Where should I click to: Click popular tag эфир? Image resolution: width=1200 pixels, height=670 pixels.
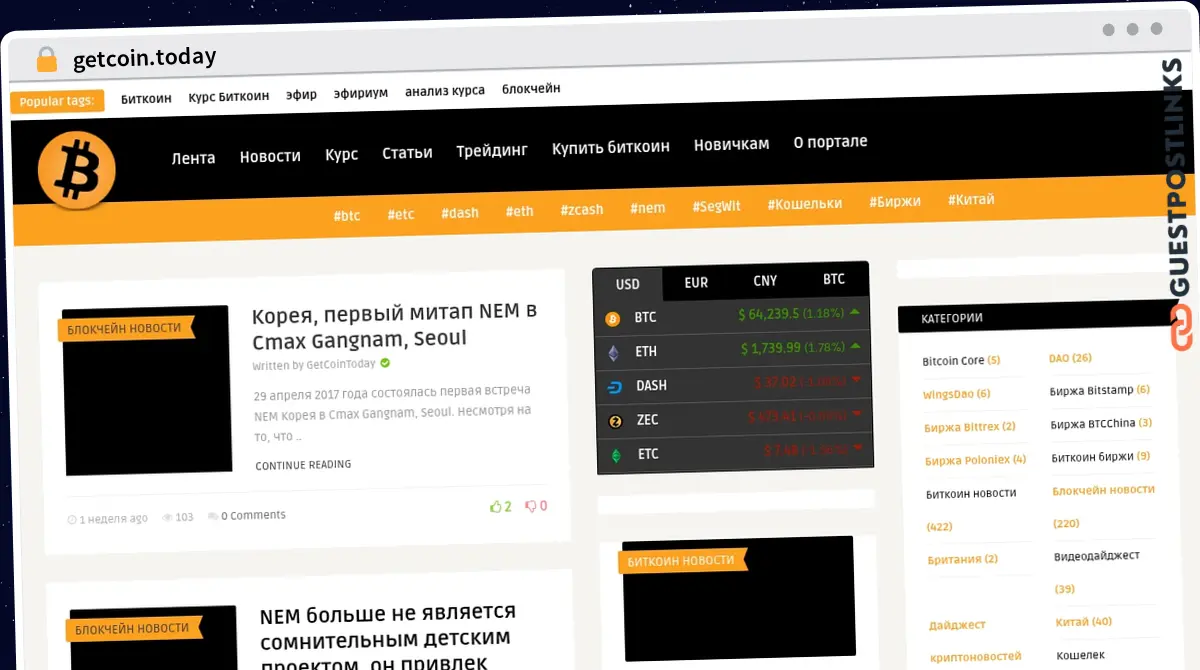click(x=301, y=95)
